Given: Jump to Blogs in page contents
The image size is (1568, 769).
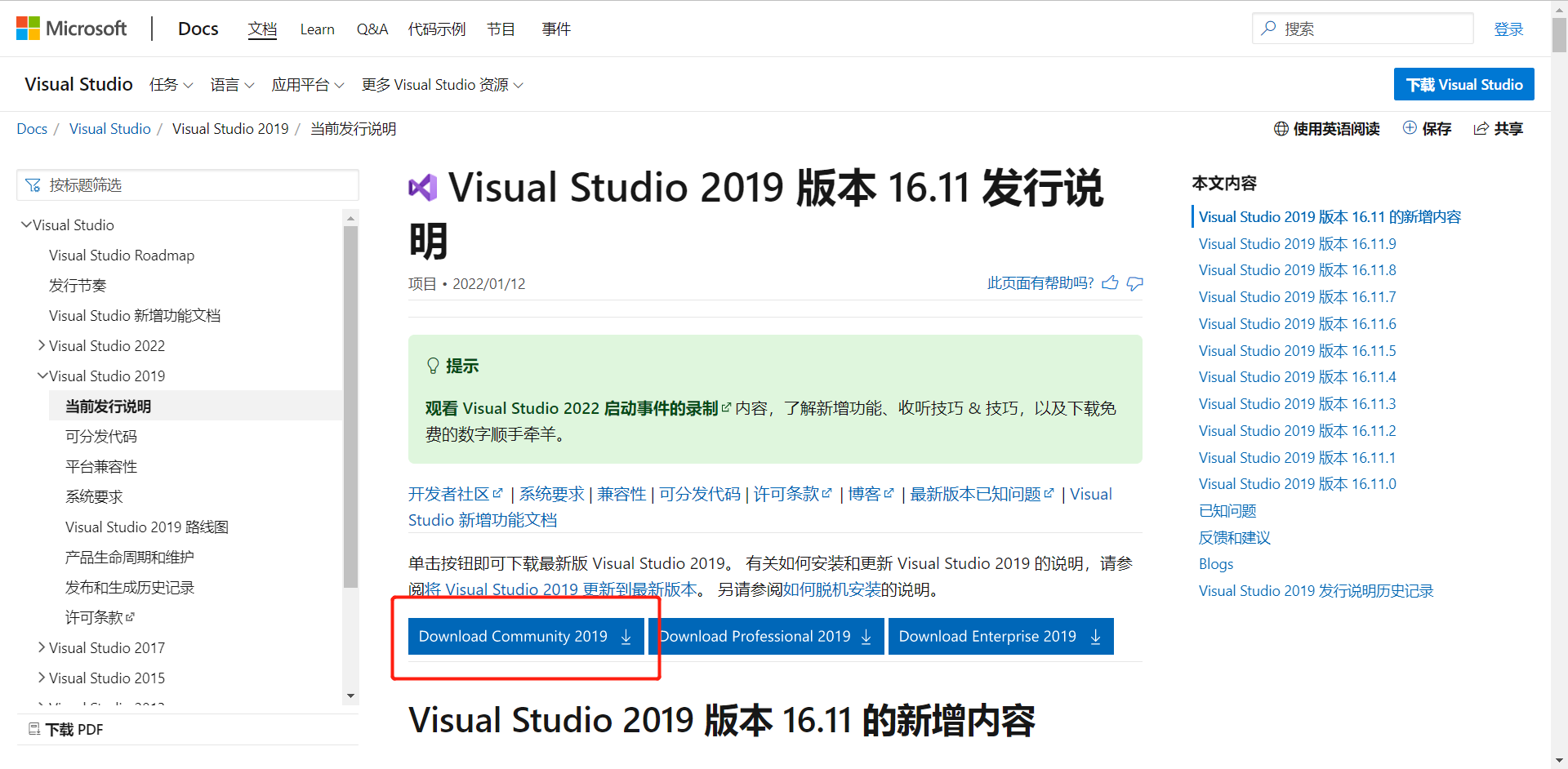Looking at the screenshot, I should [x=1216, y=563].
